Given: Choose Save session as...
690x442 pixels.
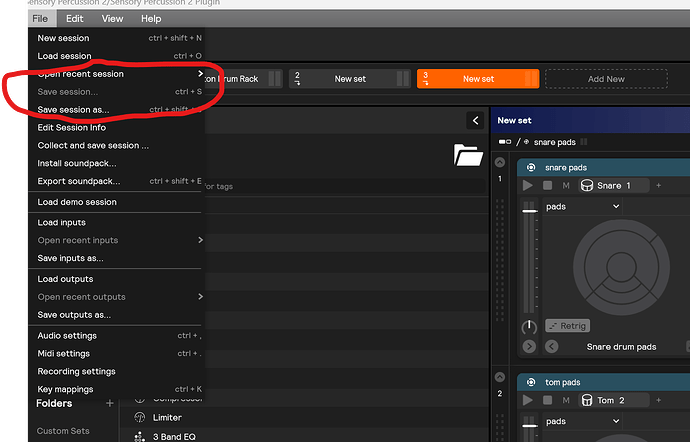Looking at the screenshot, I should 117,110.
